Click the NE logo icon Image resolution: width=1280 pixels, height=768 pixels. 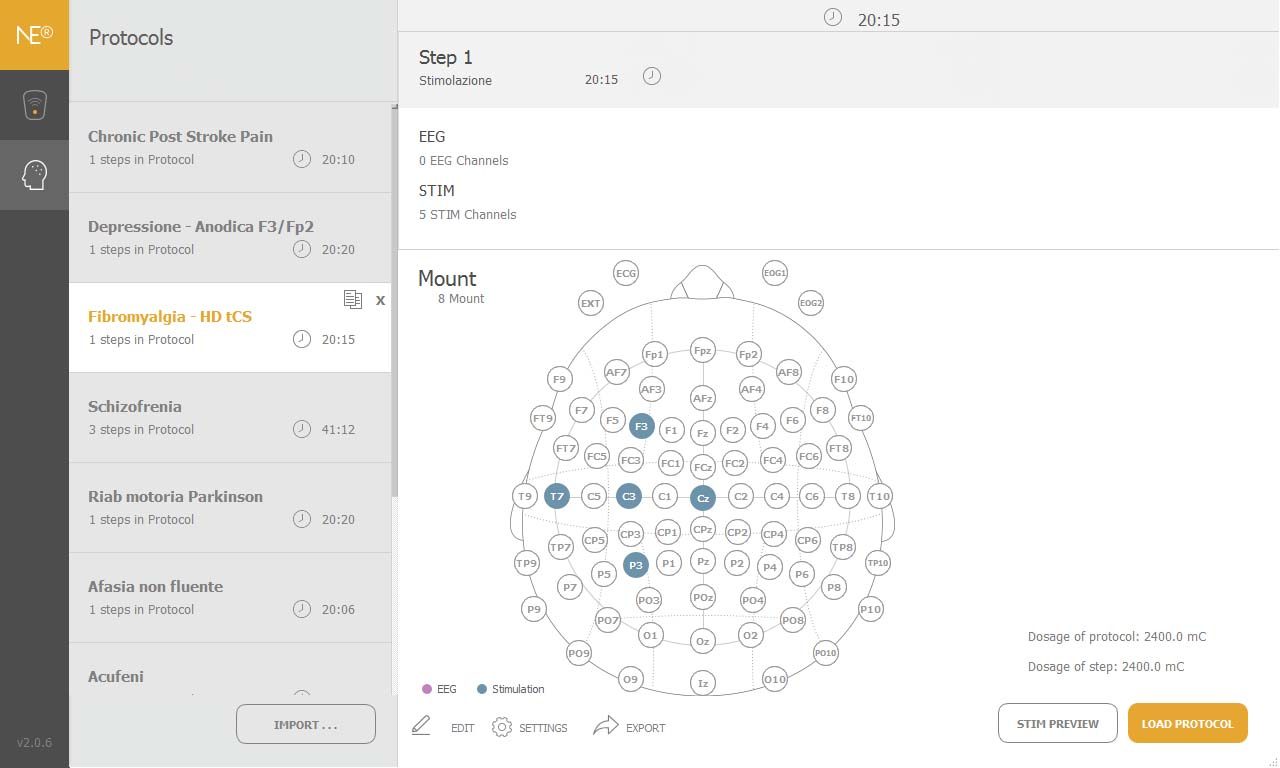pyautogui.click(x=34, y=35)
